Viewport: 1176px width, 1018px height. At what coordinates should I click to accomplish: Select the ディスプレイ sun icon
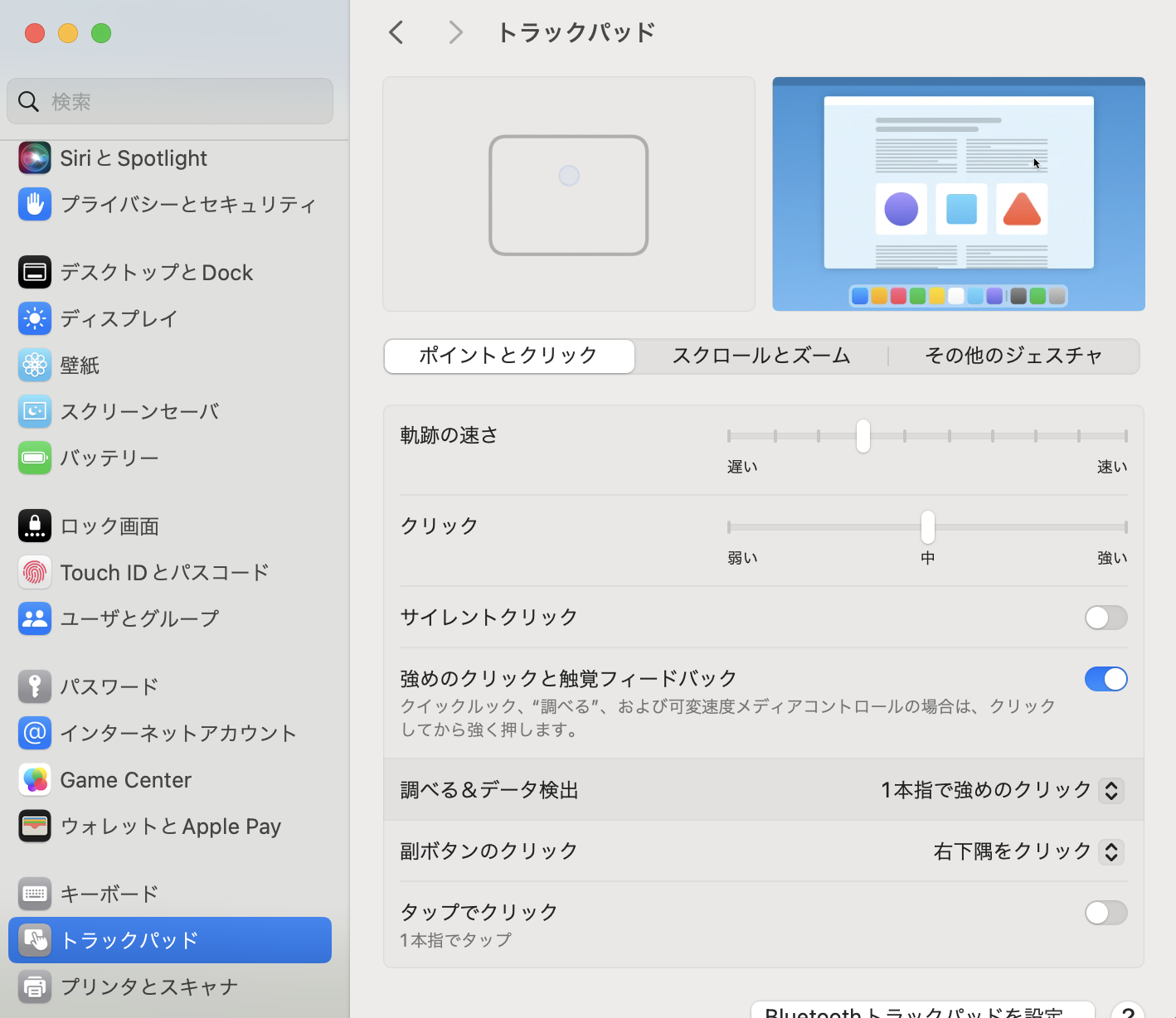(x=34, y=318)
